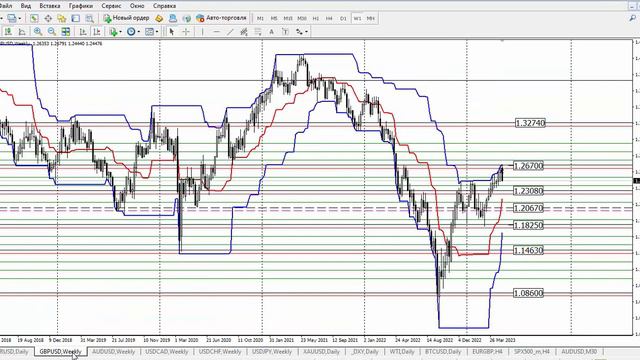The height and width of the screenshot is (360, 640).
Task: Select the arrow cursor tool
Action: [x=172, y=32]
